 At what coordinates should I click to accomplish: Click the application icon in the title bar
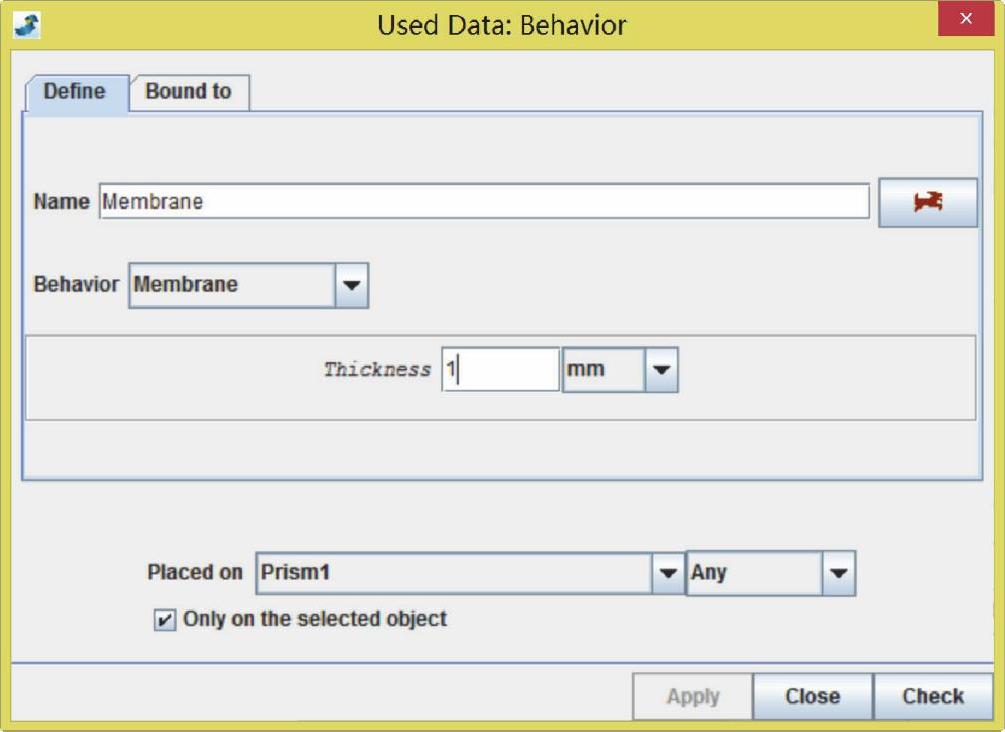click(26, 24)
